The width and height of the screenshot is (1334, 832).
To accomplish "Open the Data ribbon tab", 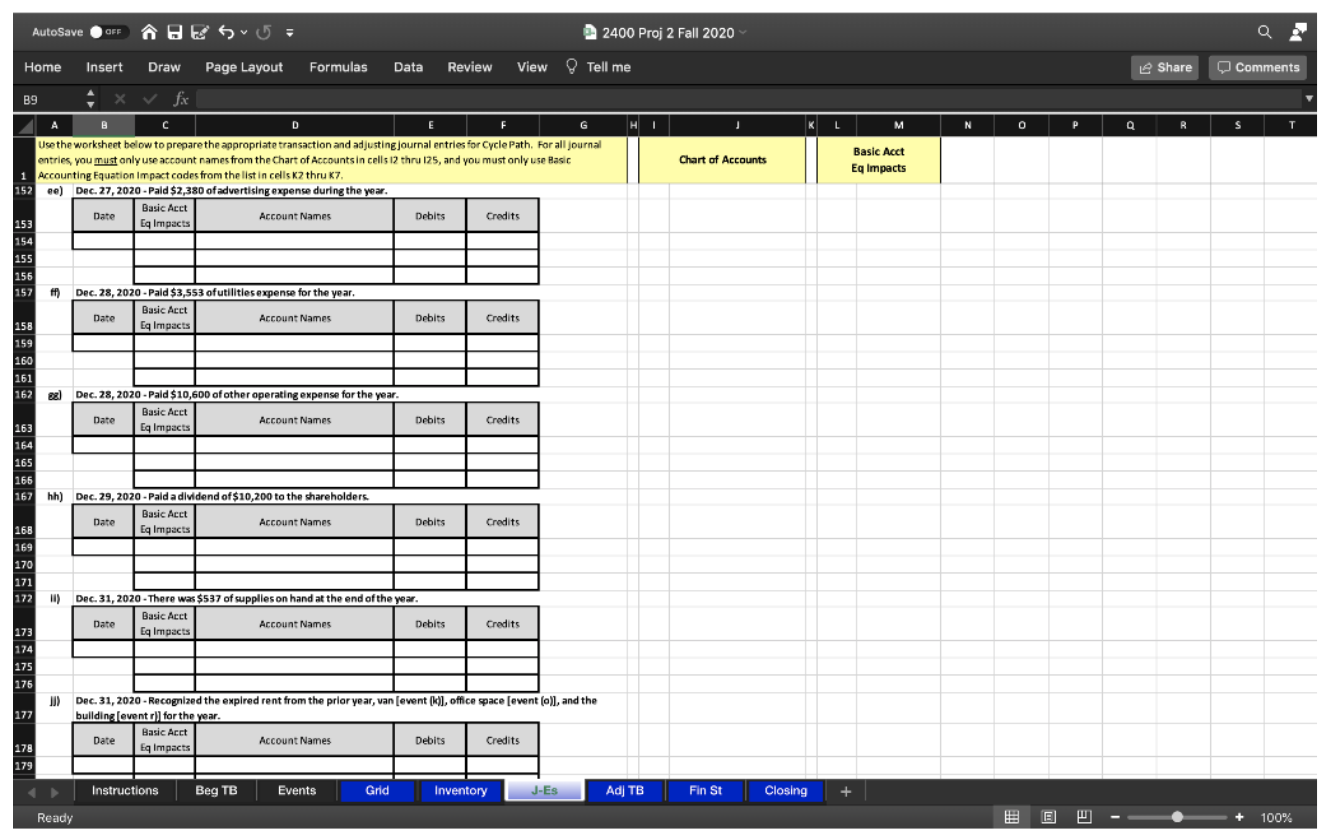I will click(408, 67).
